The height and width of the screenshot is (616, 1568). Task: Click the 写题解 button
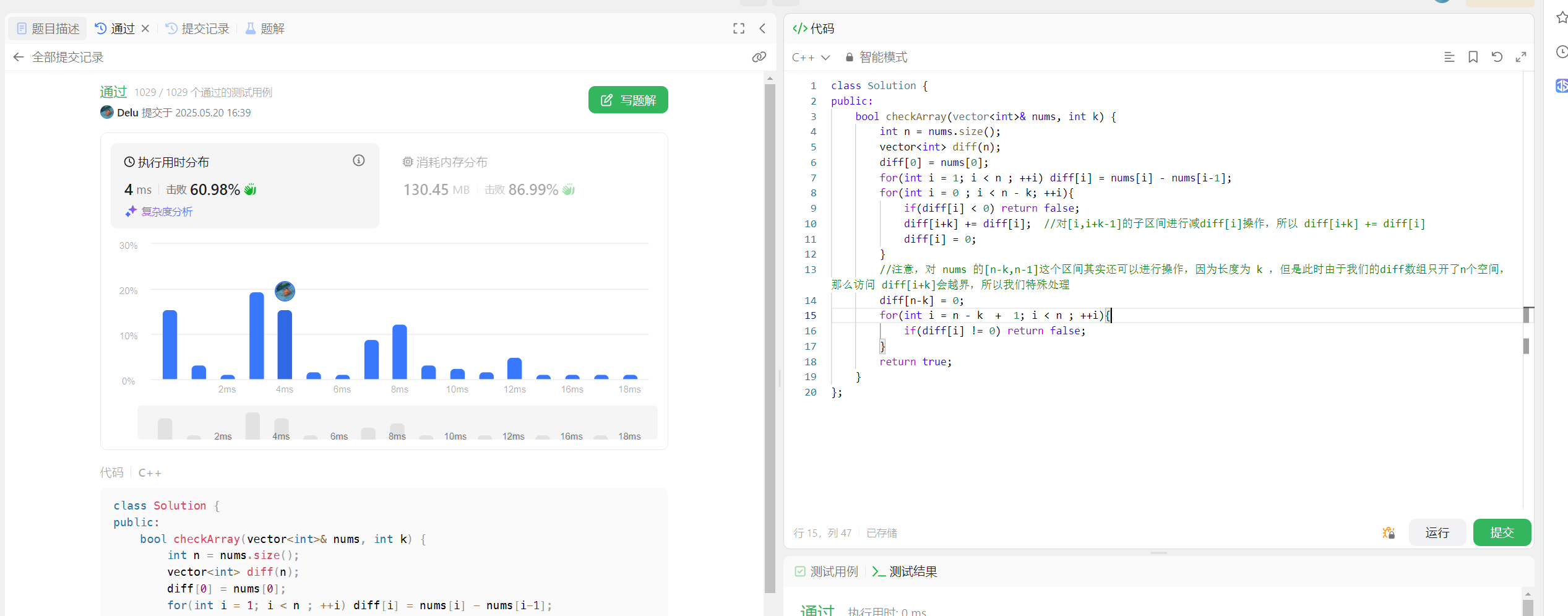coord(628,100)
